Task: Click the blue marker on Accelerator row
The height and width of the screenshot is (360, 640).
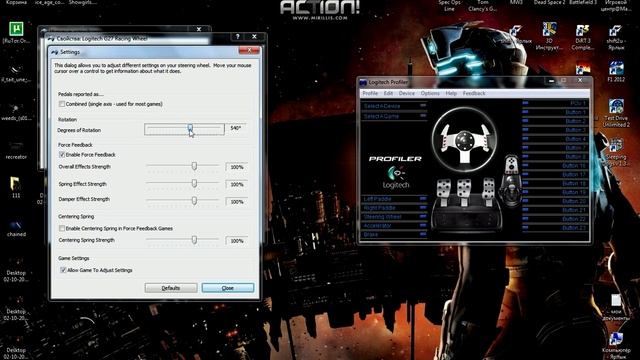Action: 423,225
